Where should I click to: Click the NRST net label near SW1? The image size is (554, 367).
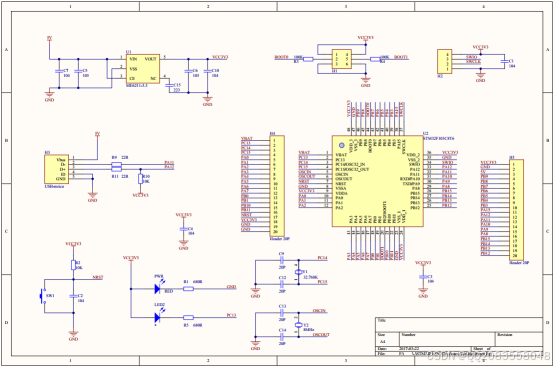(x=98, y=277)
